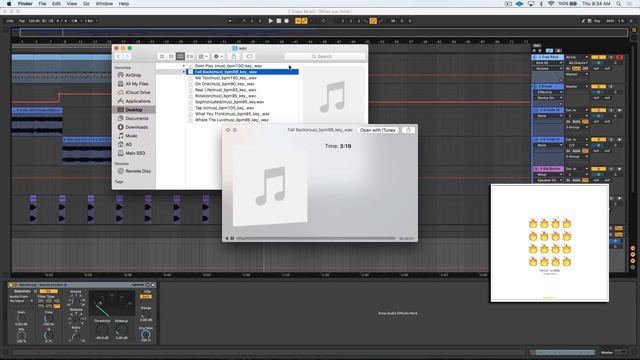Select the Real Life(mus)_bpm93 wav file
Image resolution: width=640 pixels, height=360 pixels.
(225, 90)
